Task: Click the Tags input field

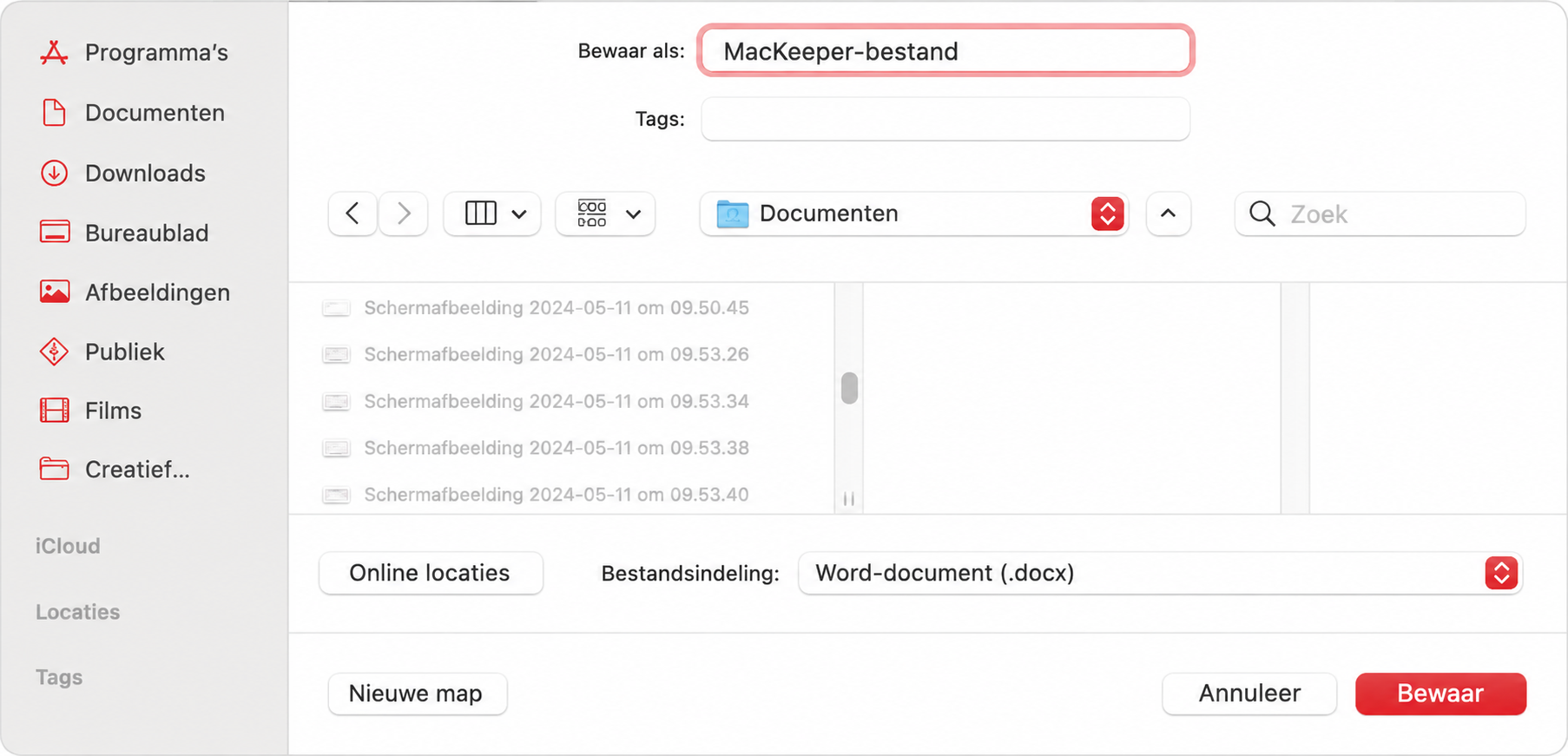Action: coord(945,119)
